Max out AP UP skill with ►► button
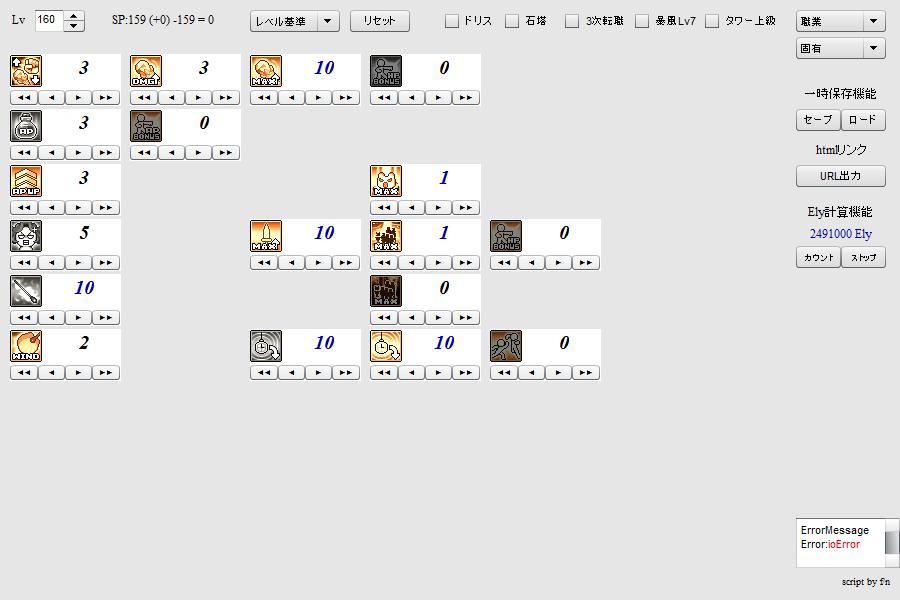This screenshot has width=900, height=600. click(106, 208)
